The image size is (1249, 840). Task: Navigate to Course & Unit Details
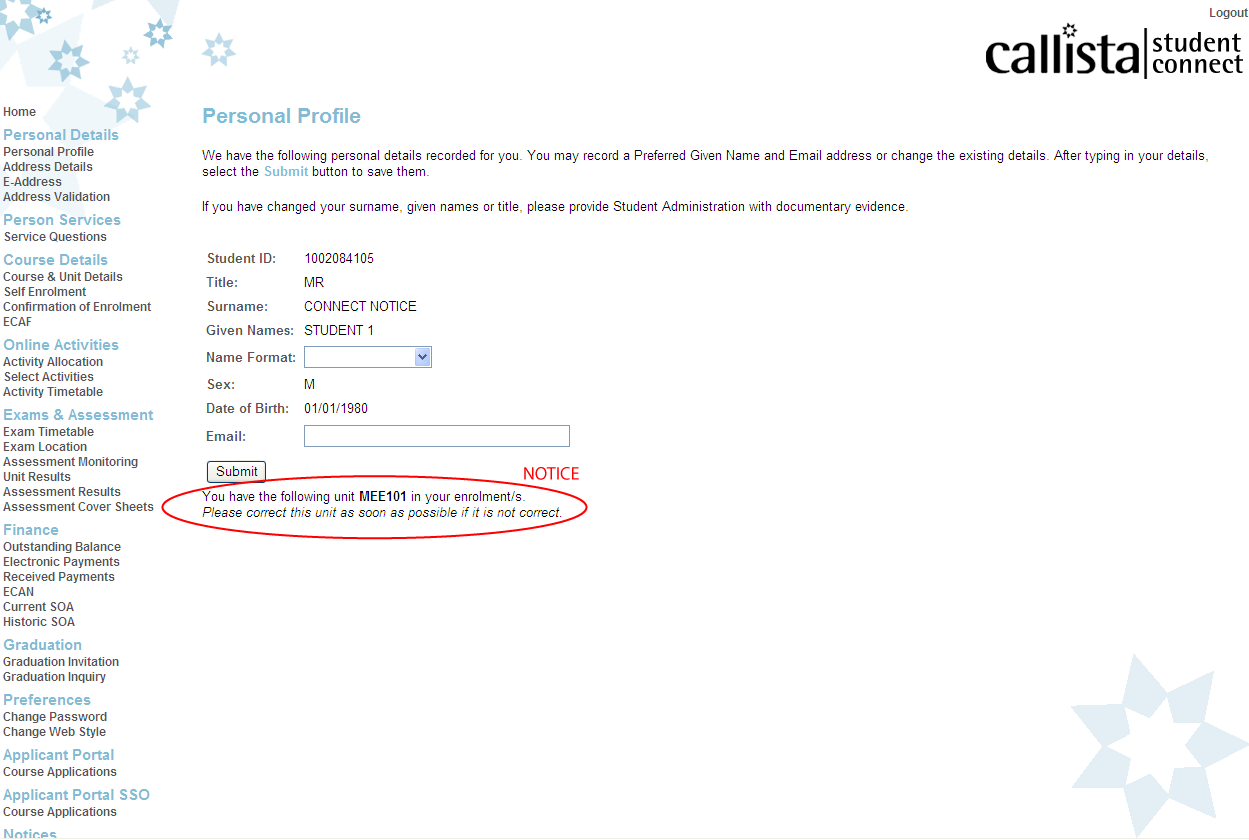pyautogui.click(x=63, y=277)
